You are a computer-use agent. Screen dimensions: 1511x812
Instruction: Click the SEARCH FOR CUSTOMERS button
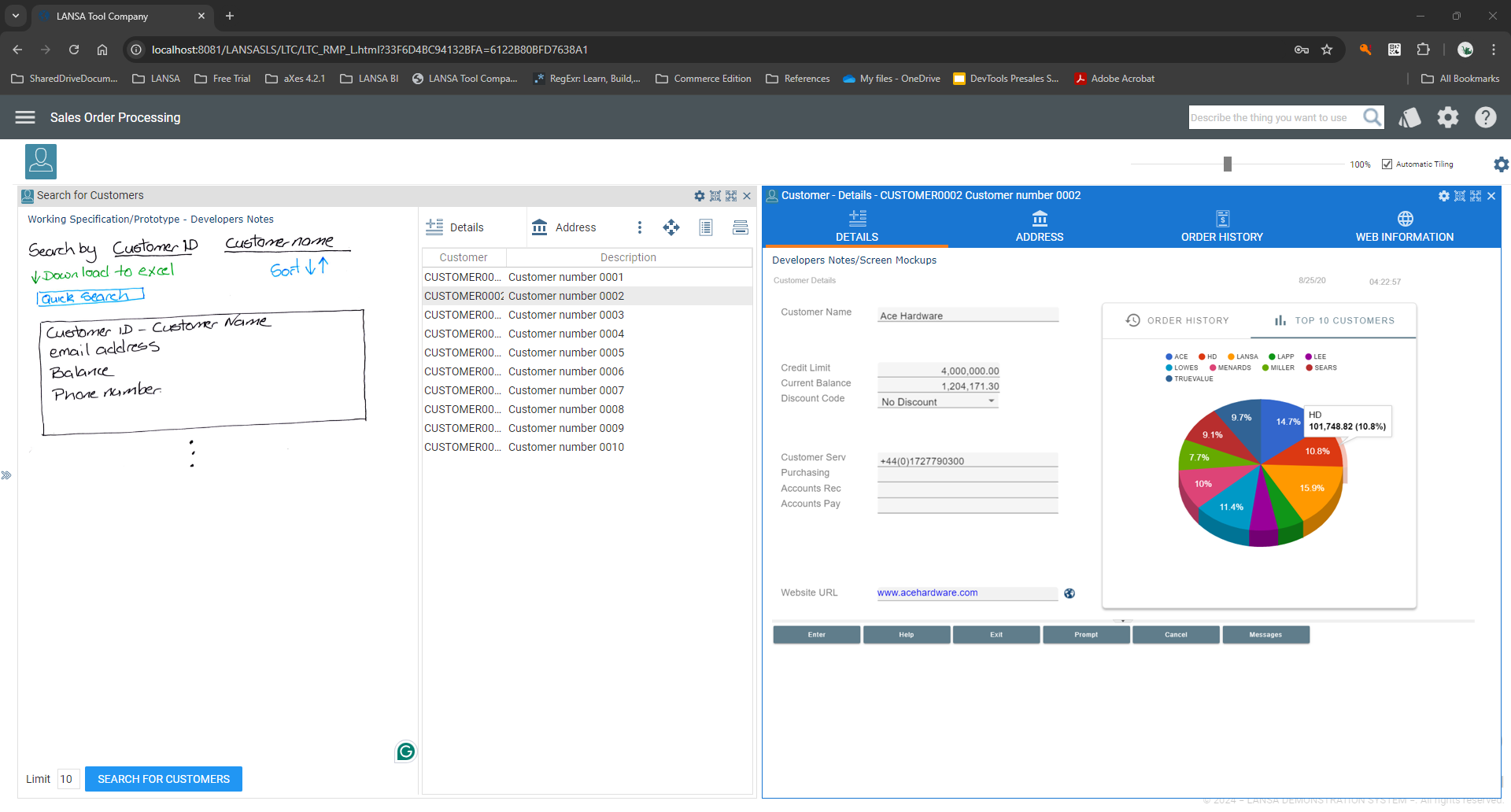(x=164, y=779)
